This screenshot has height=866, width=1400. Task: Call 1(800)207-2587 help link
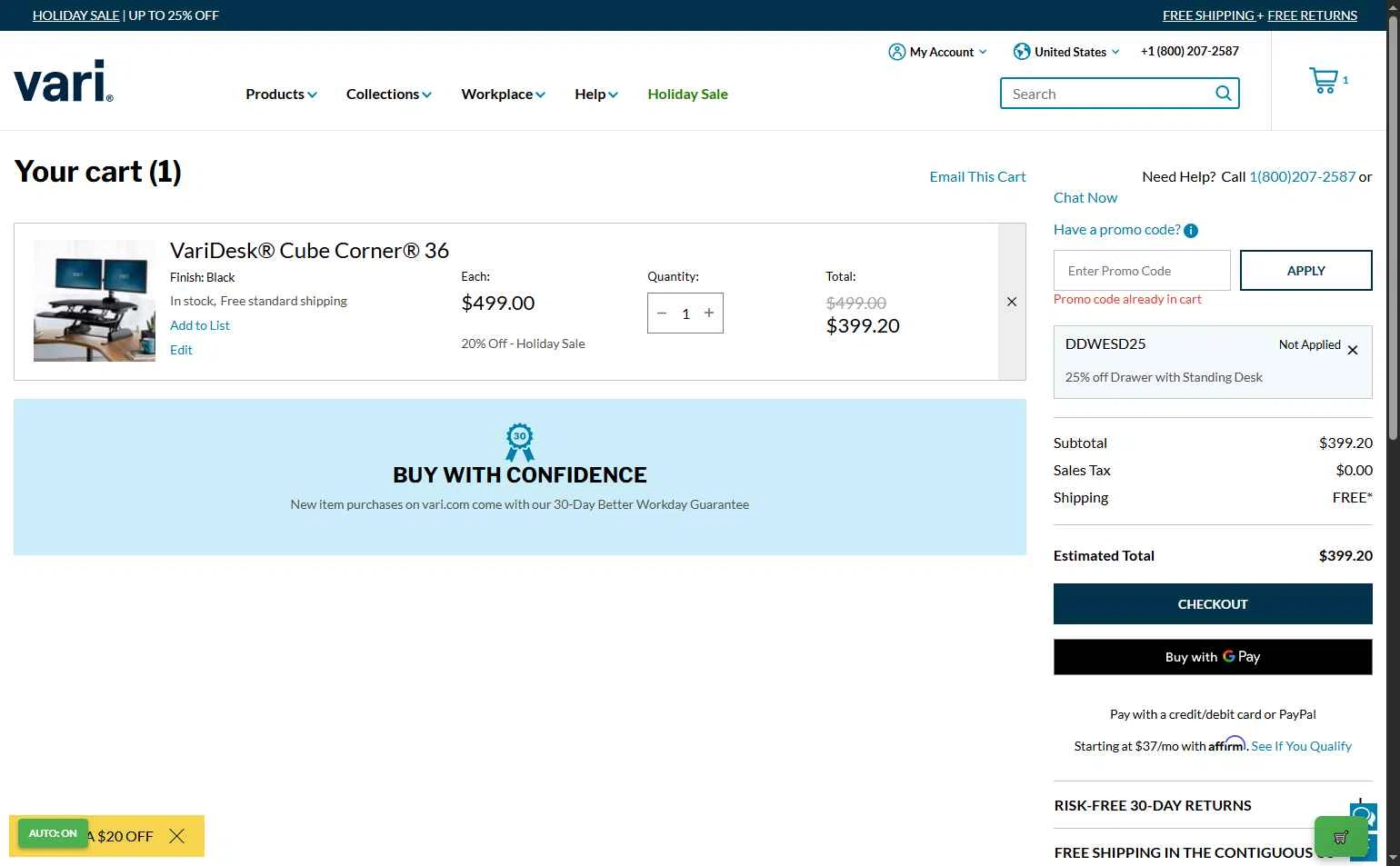coord(1302,177)
